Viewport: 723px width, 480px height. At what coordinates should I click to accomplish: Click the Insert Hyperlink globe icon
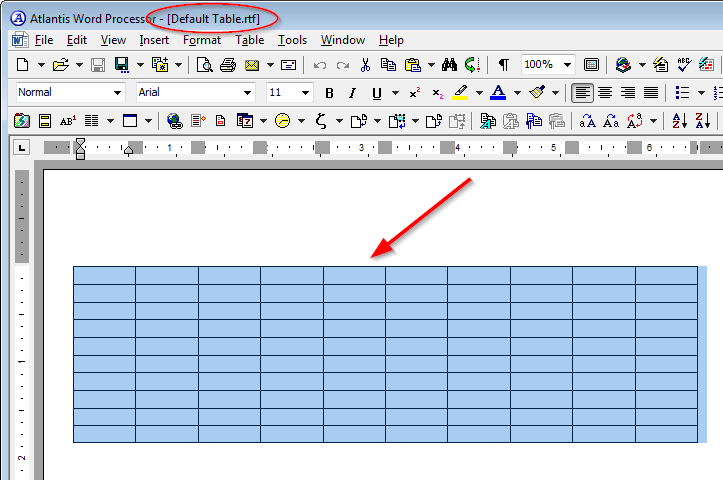[174, 121]
